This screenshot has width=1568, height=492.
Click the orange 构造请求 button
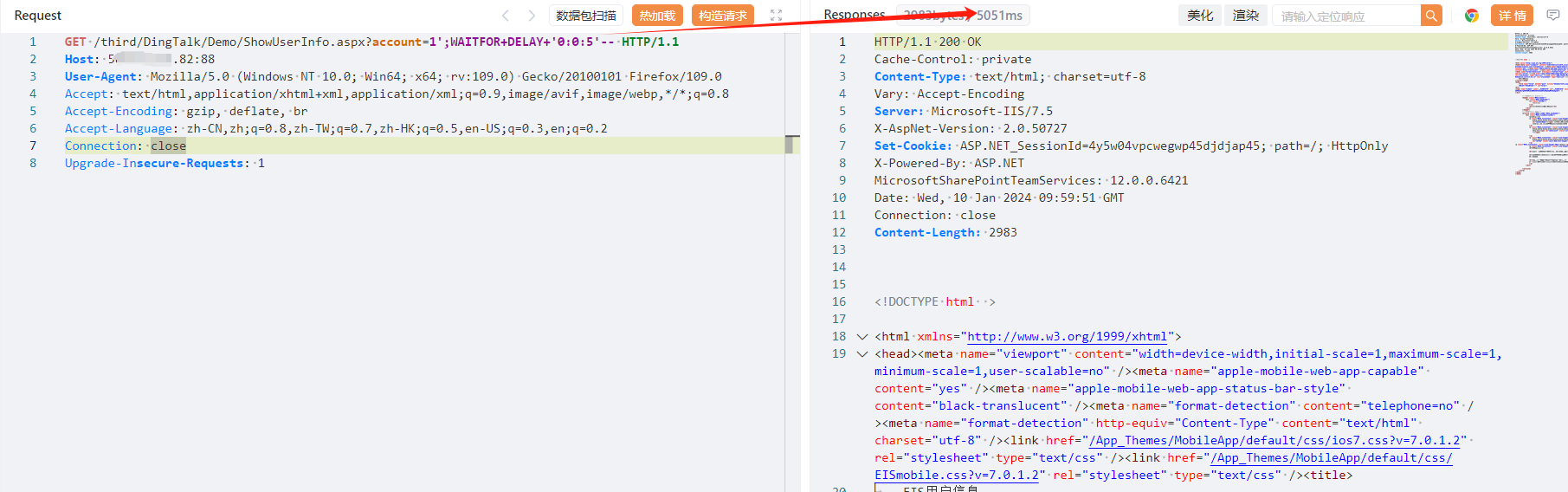click(x=723, y=16)
